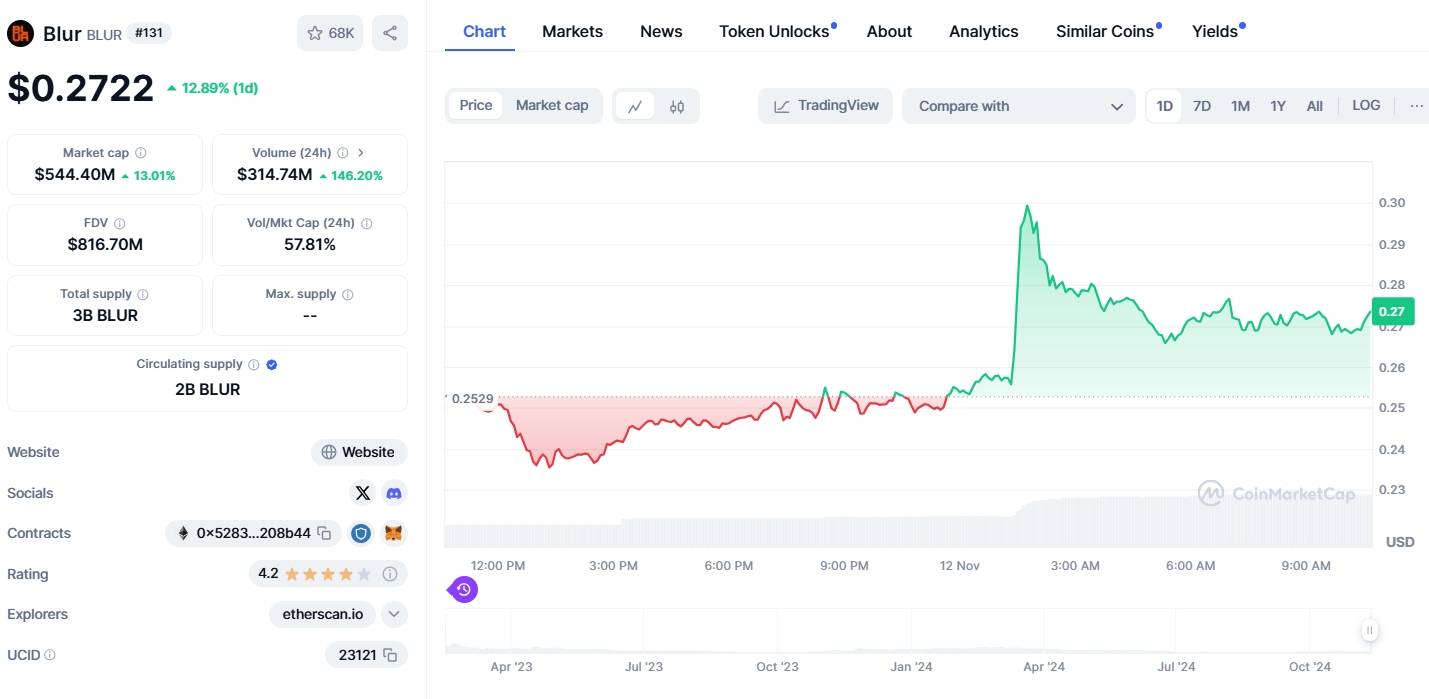
Task: Show UCID info icon
Action: coord(50,655)
